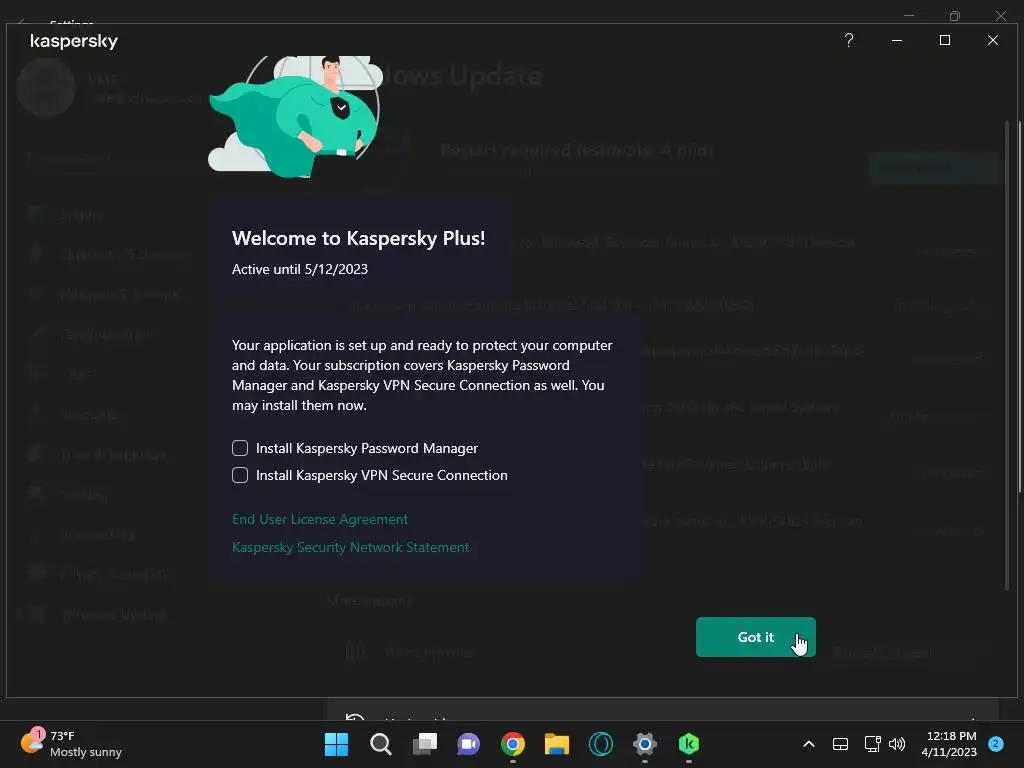
Task: Open Kaspersky help question mark
Action: coord(848,40)
